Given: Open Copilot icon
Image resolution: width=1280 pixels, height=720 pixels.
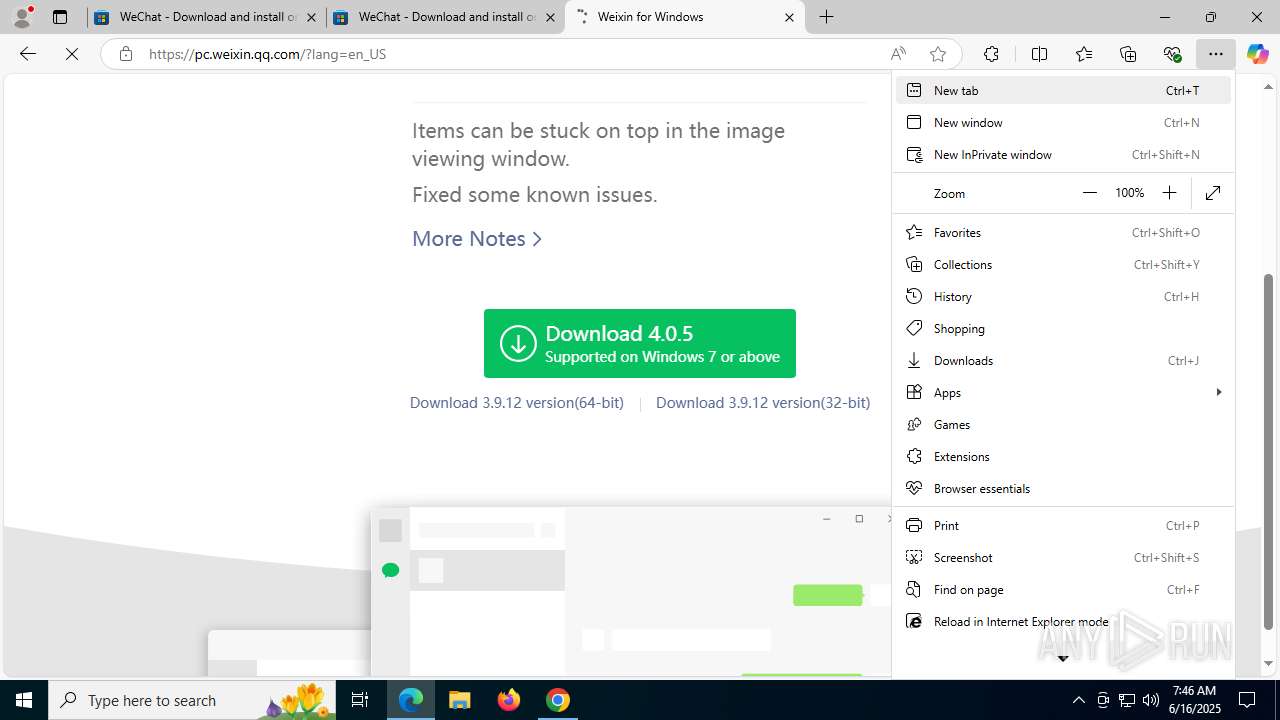Looking at the screenshot, I should tap(1257, 54).
